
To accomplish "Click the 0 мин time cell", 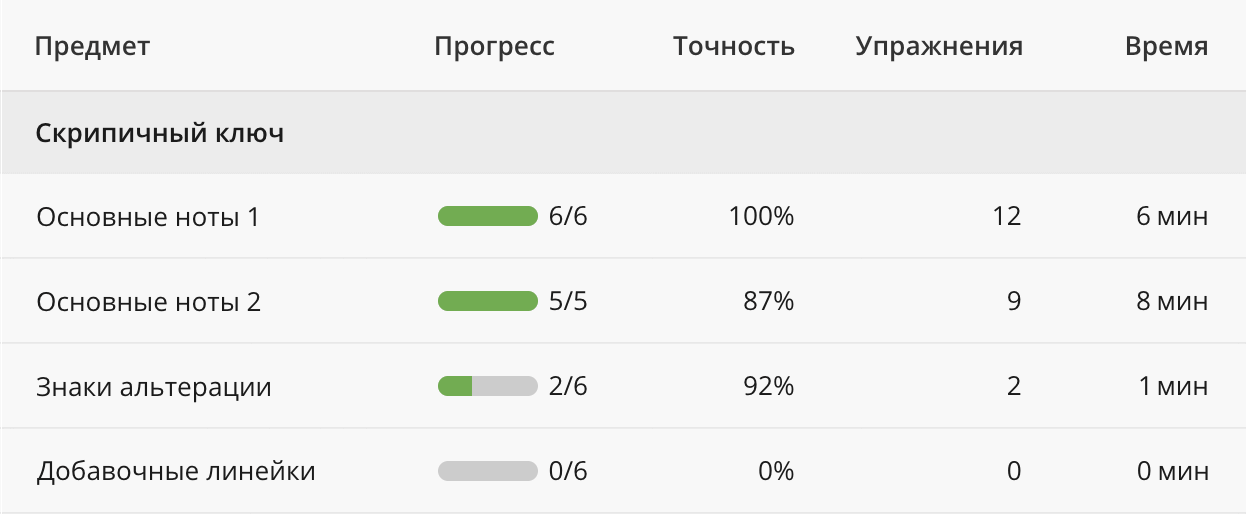I will (1172, 471).
